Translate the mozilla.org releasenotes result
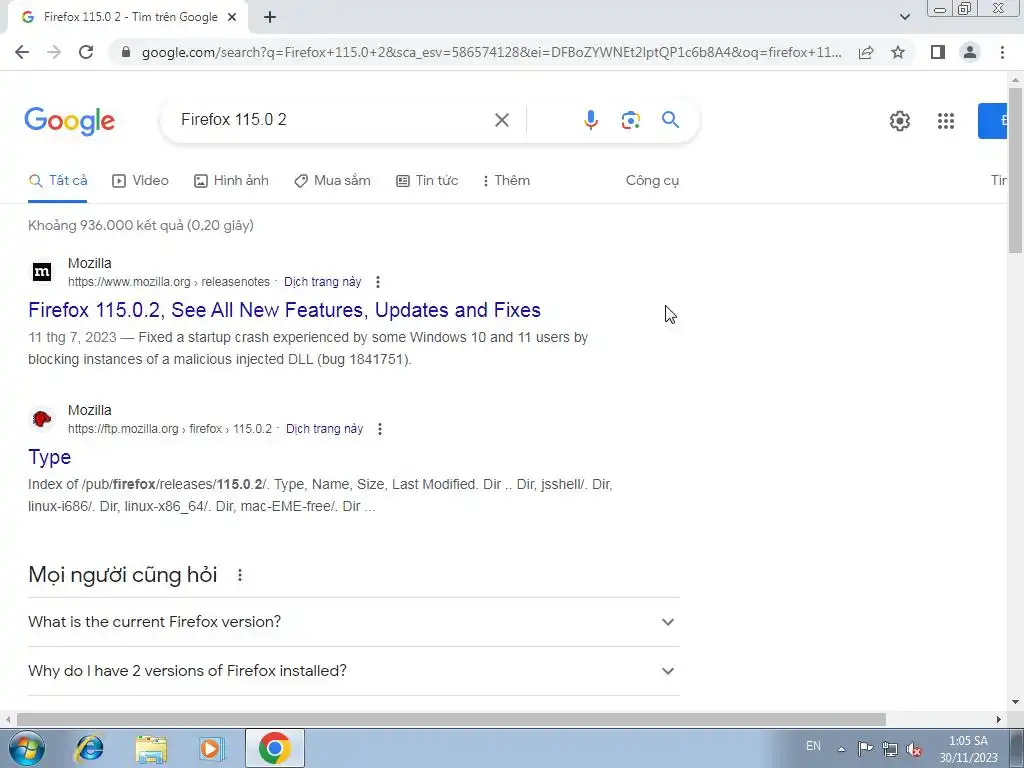This screenshot has width=1024, height=768. coord(323,282)
